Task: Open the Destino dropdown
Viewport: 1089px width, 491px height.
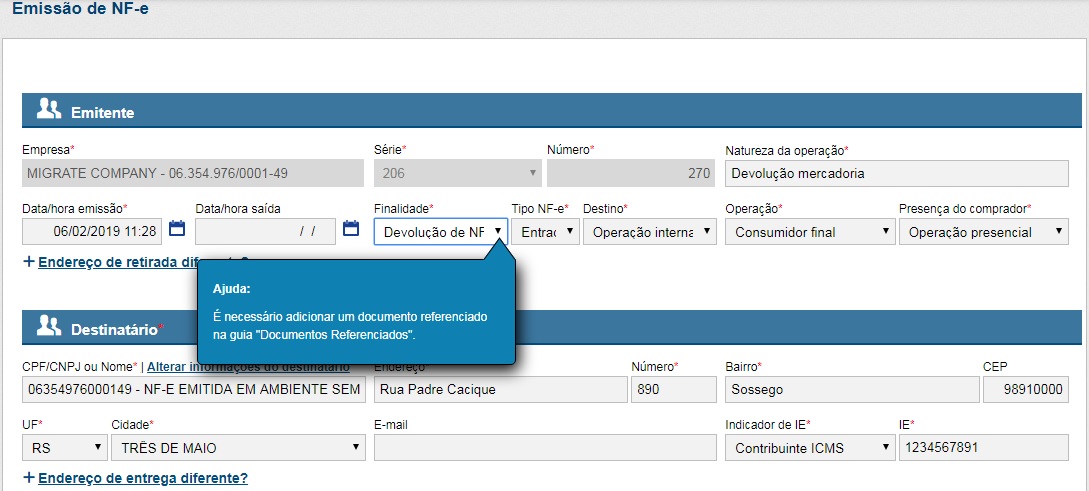Action: tap(650, 232)
